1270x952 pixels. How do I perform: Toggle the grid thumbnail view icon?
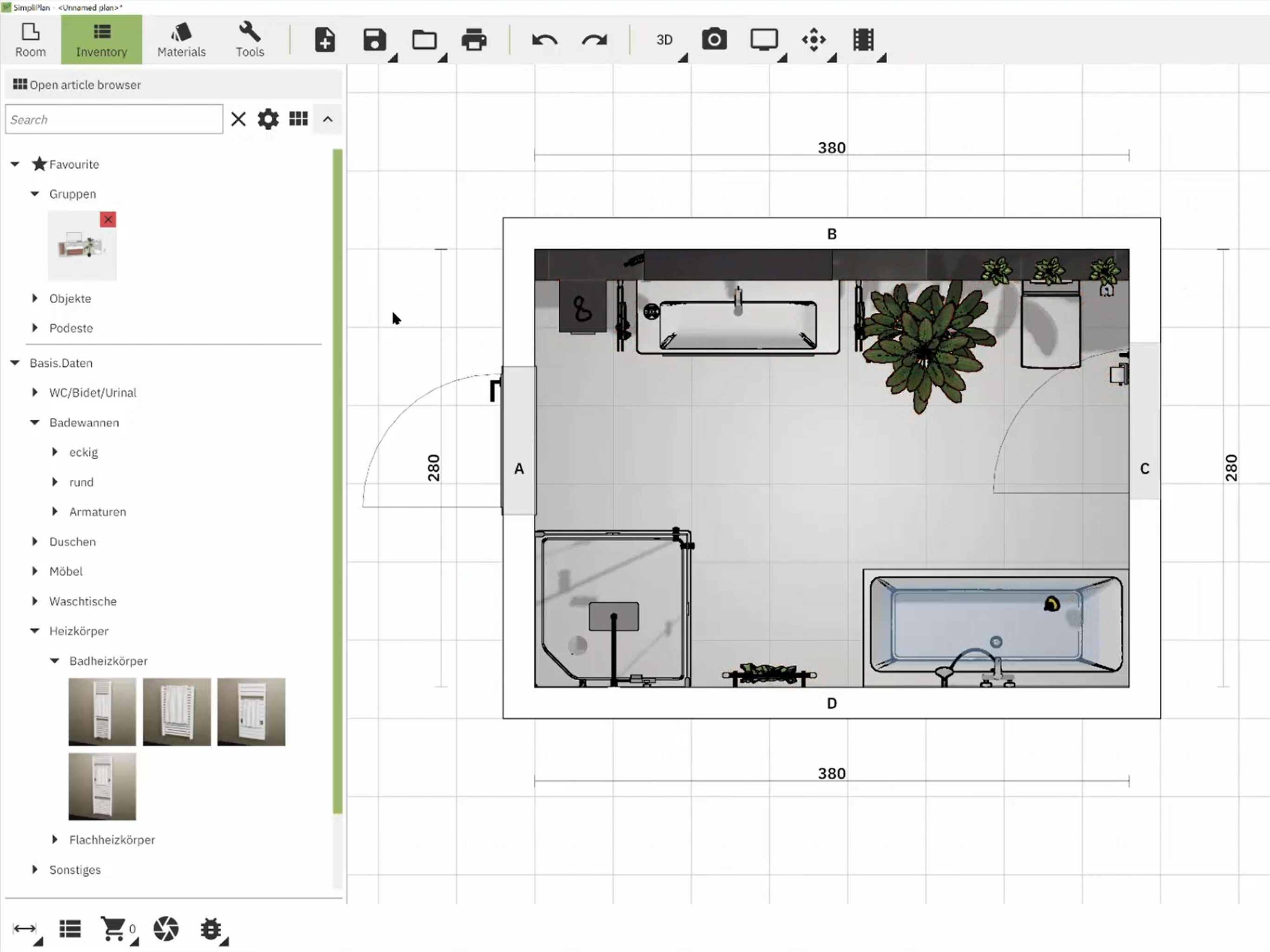tap(298, 119)
